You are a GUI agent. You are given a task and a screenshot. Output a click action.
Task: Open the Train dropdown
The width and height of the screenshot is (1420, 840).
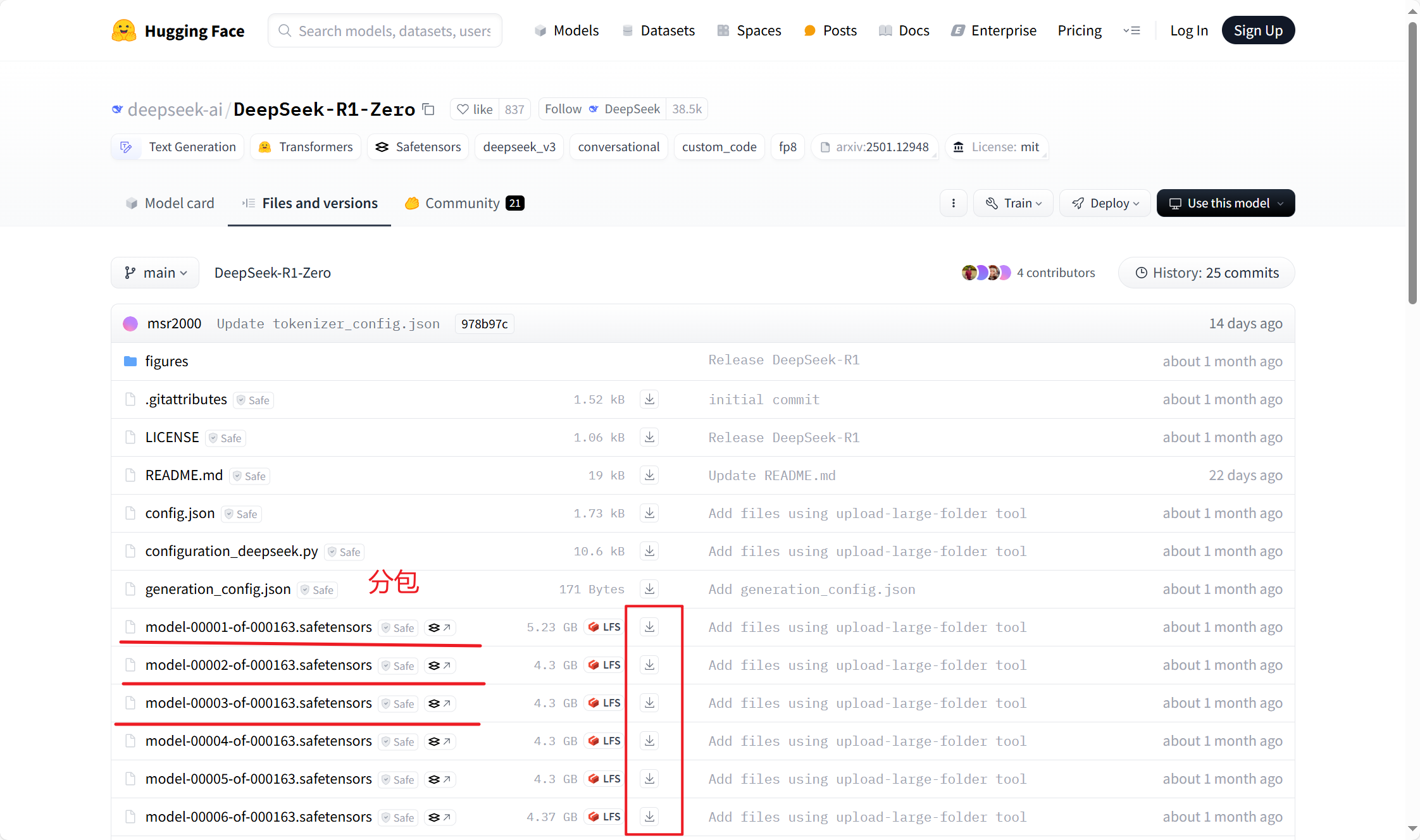(1013, 203)
